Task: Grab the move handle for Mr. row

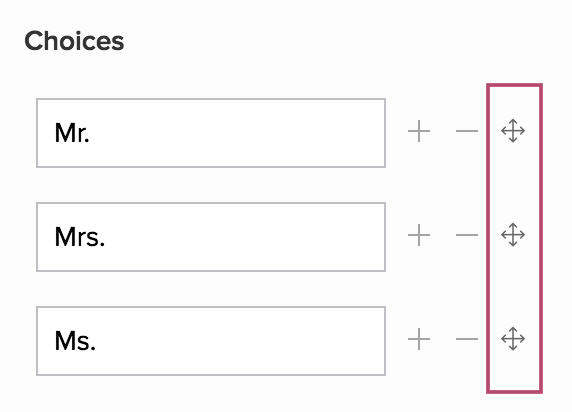Action: tap(513, 131)
